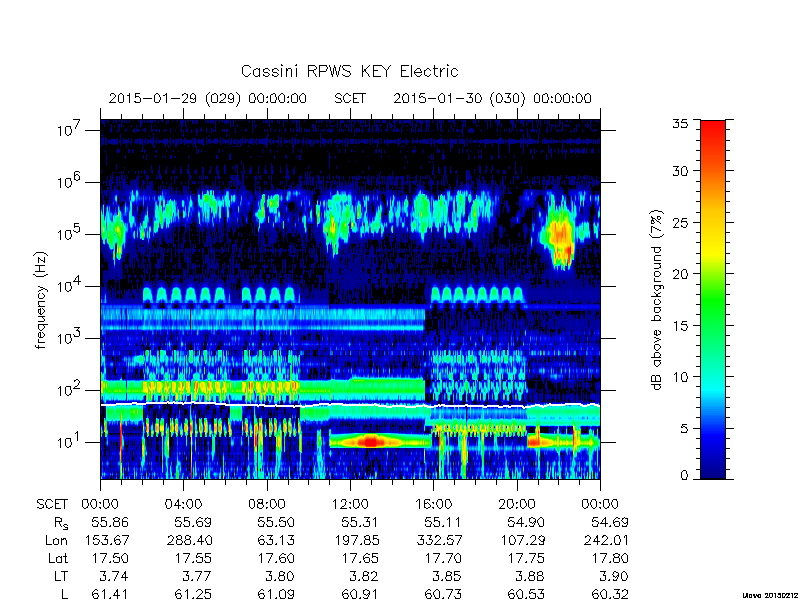Viewport: 800px width, 600px height.
Task: Click the 'frequency (Hz)' y-axis label
Action: tap(41, 300)
